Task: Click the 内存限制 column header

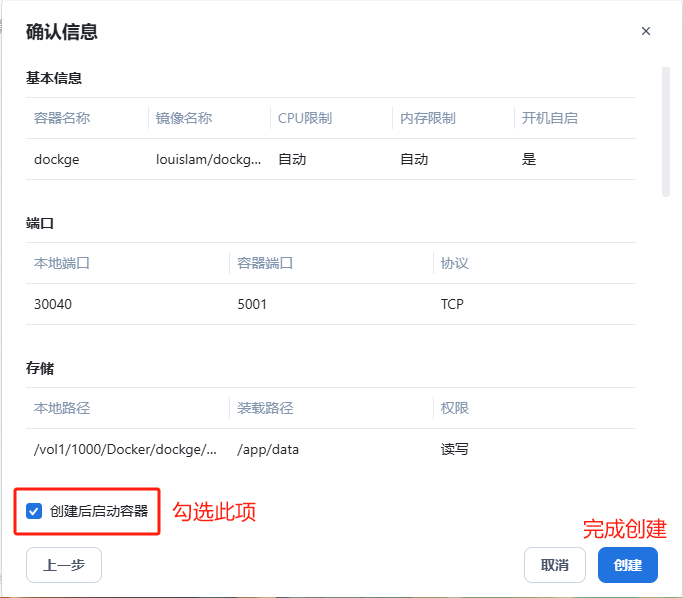Action: [x=428, y=118]
